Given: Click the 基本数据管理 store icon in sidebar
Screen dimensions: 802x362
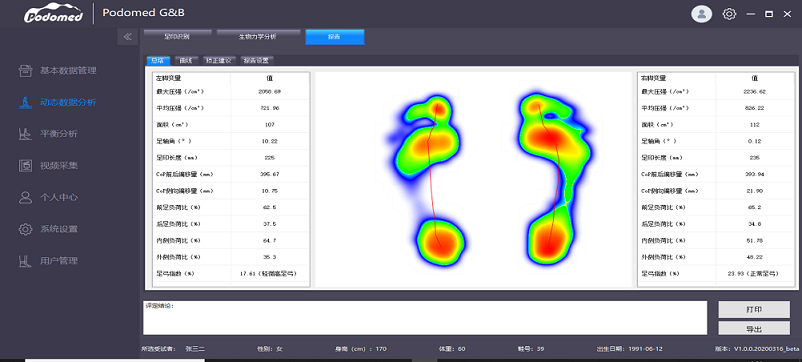Looking at the screenshot, I should 26,71.
